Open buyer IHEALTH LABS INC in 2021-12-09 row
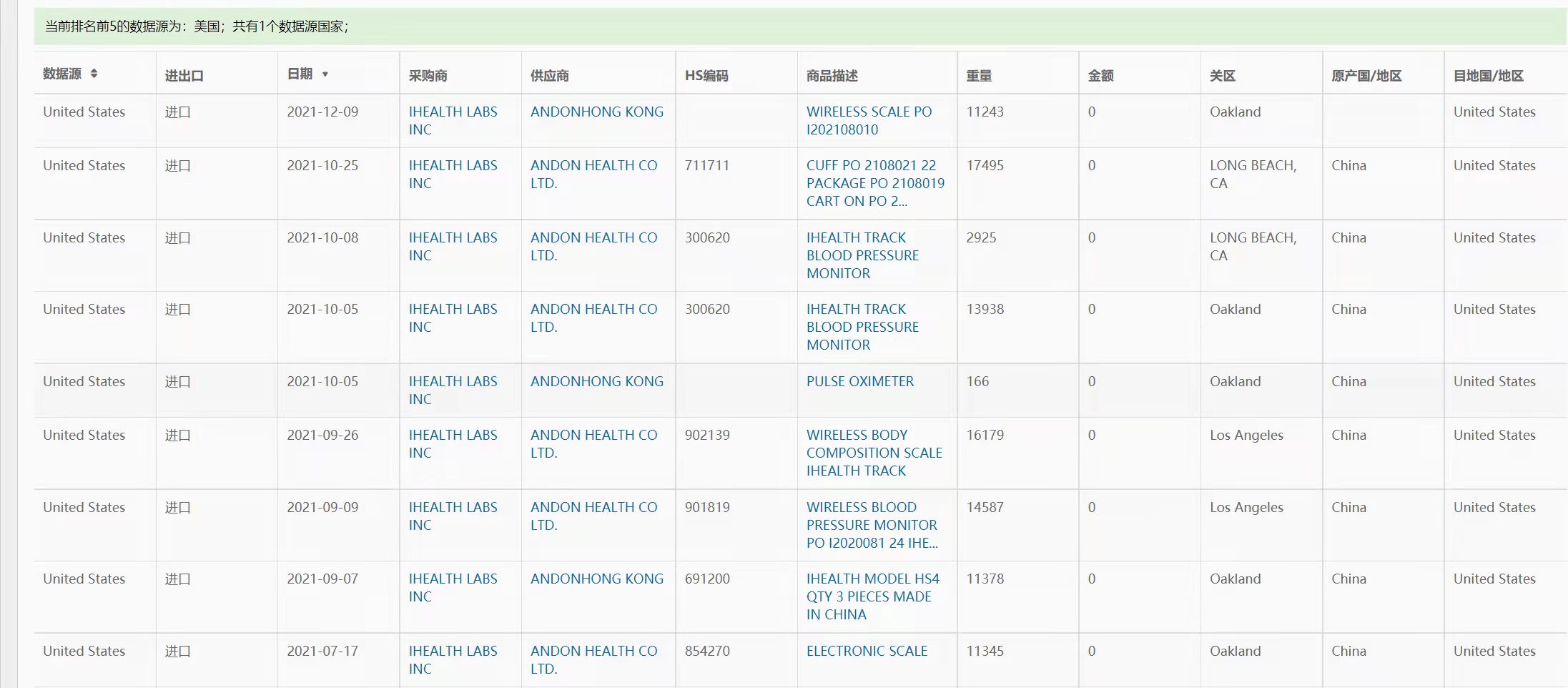The height and width of the screenshot is (688, 1568). coord(453,121)
